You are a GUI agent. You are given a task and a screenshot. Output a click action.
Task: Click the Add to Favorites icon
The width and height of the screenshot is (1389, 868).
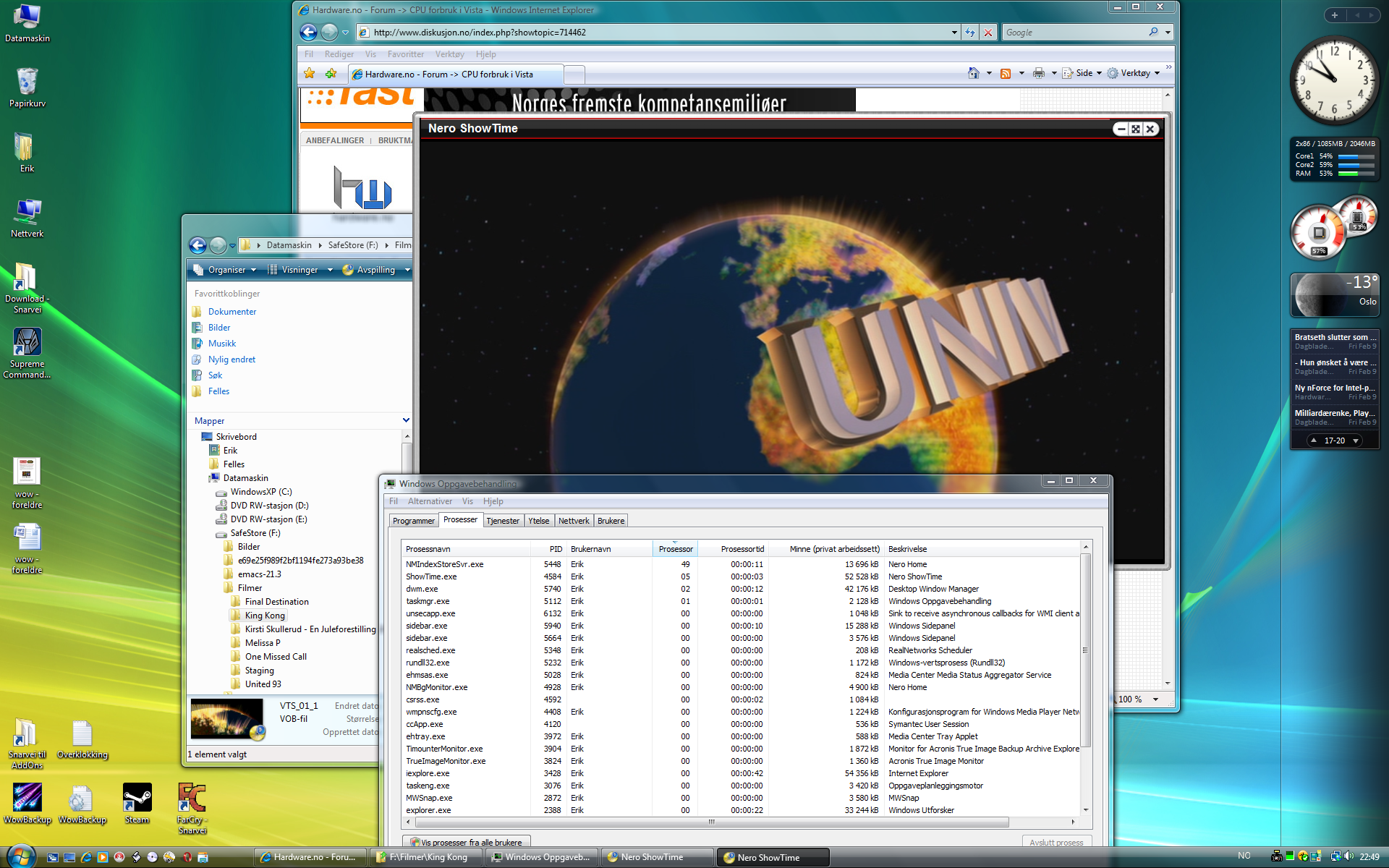pos(331,73)
